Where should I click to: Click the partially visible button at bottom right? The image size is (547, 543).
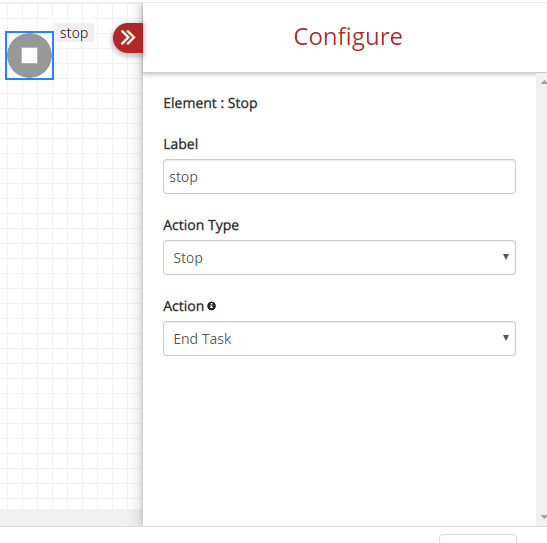[x=478, y=538]
